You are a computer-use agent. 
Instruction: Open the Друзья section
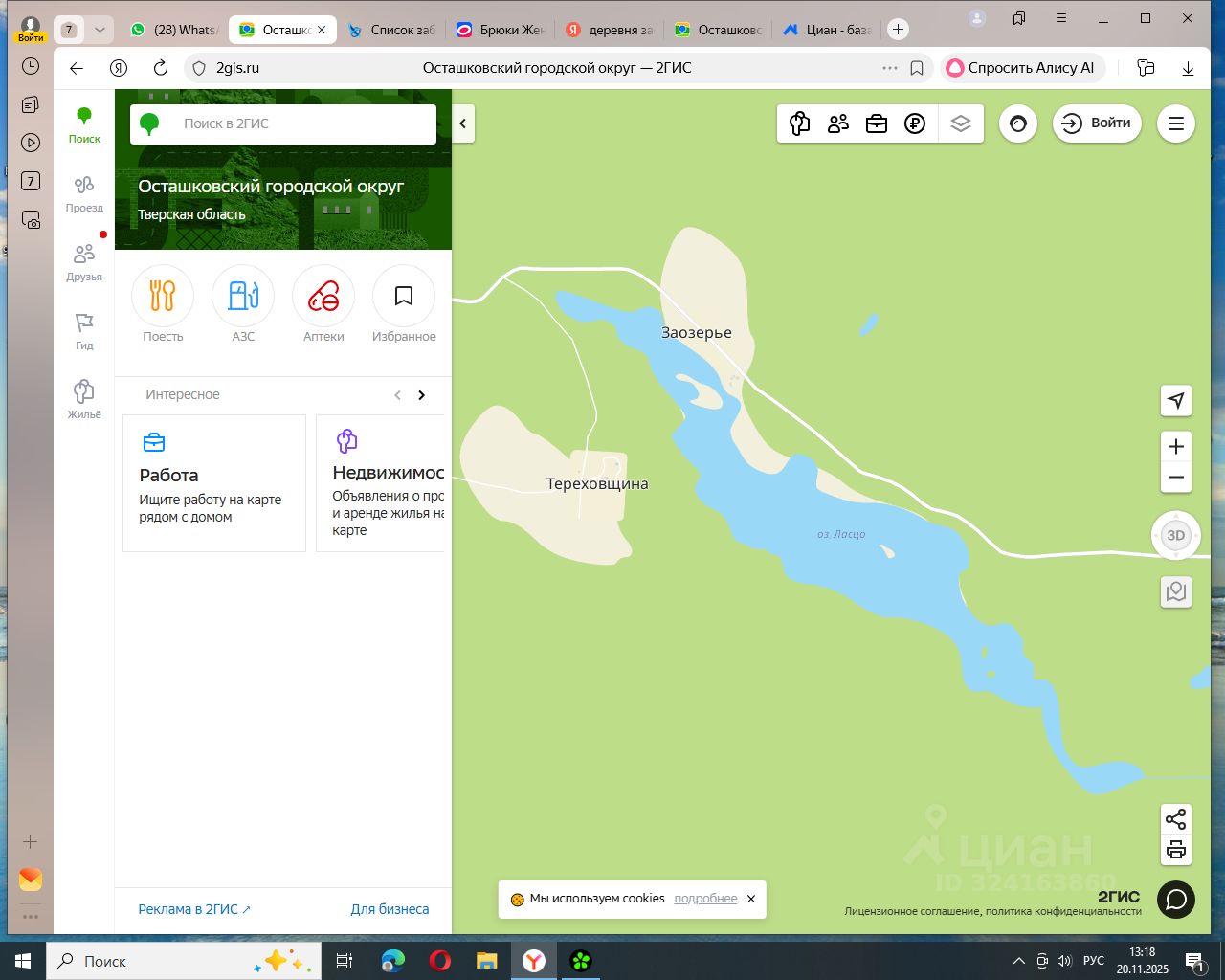point(84,263)
